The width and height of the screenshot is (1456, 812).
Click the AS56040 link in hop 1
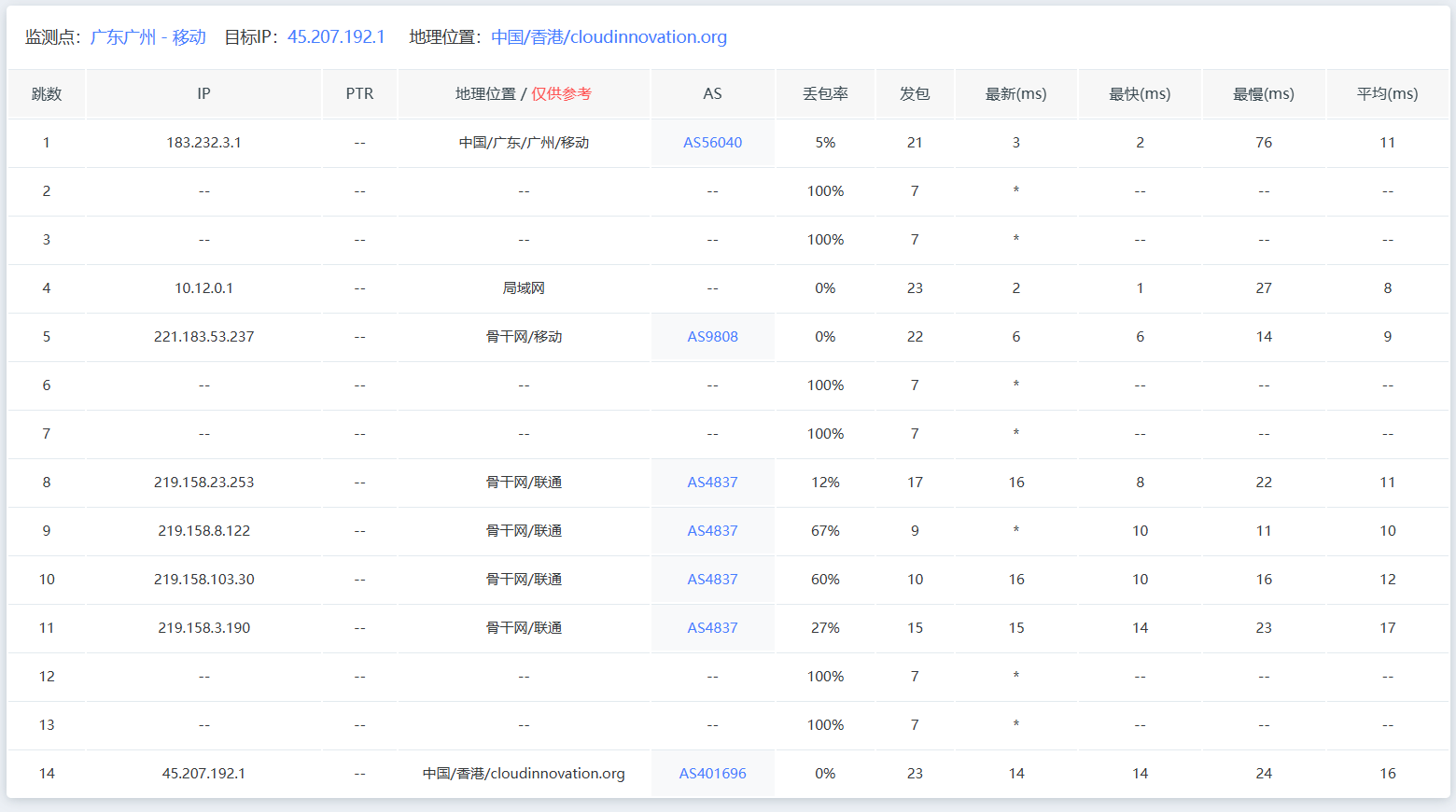point(712,143)
